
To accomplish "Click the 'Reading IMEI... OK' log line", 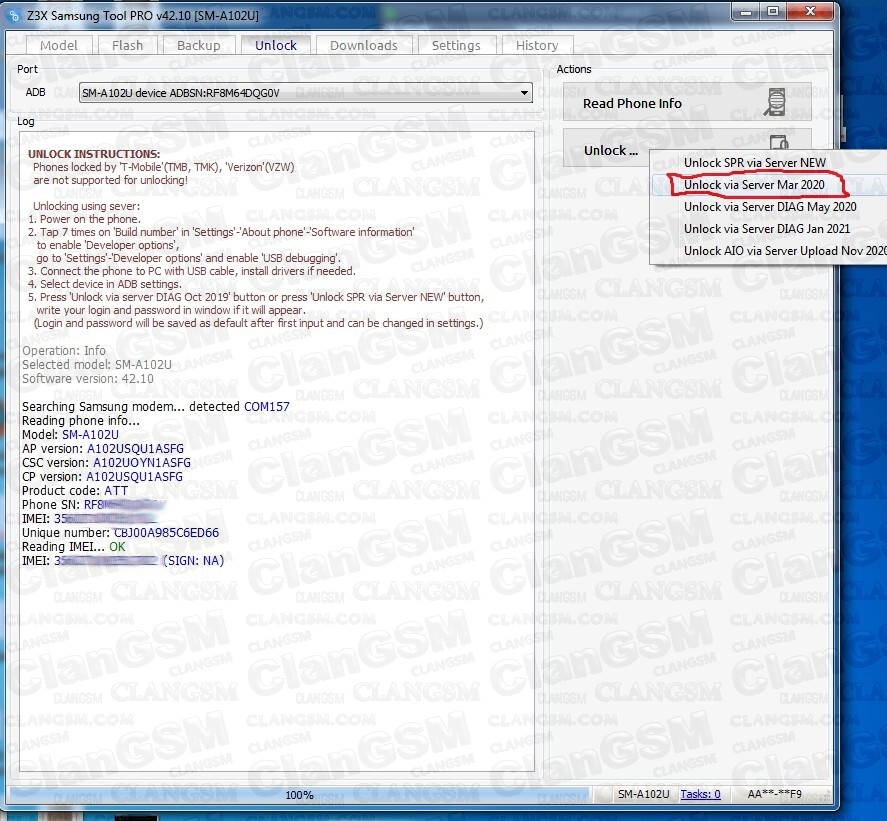I will (x=74, y=547).
